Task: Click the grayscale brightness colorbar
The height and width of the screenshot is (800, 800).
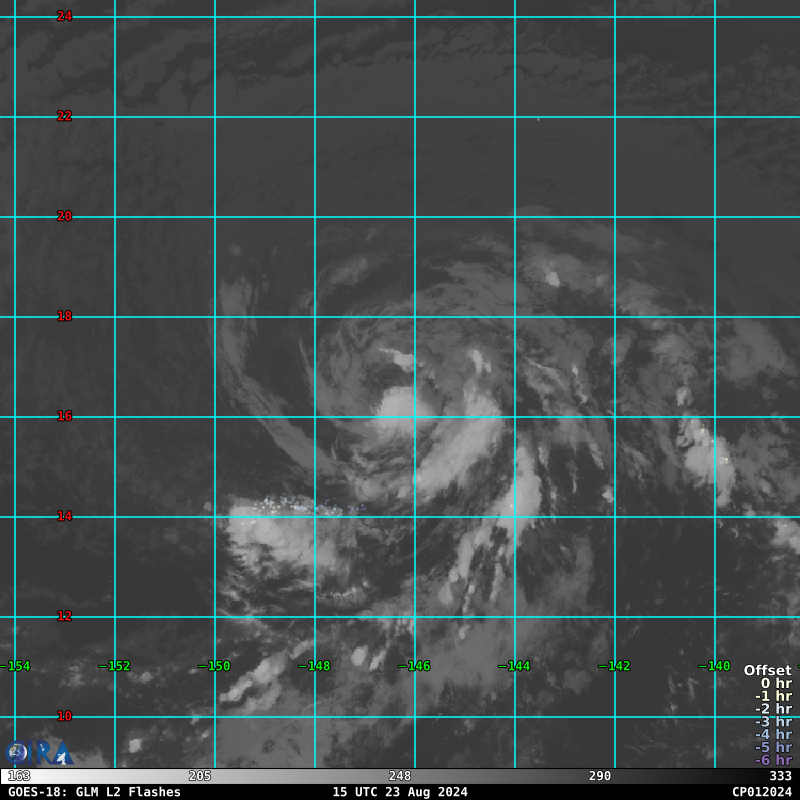Action: (400, 776)
